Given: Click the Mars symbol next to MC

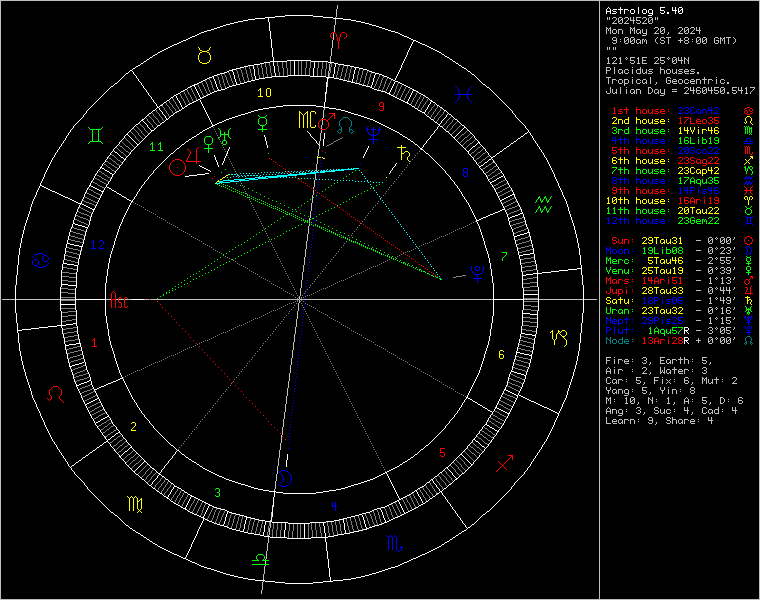Looking at the screenshot, I should [x=326, y=121].
